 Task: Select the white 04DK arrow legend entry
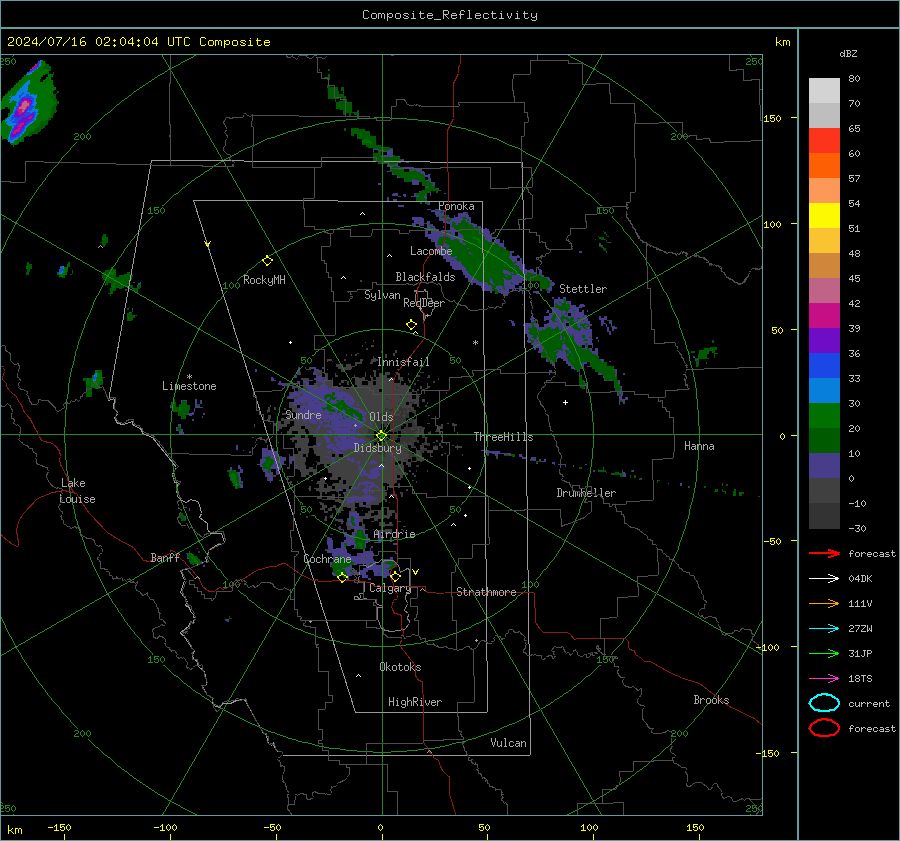(824, 578)
